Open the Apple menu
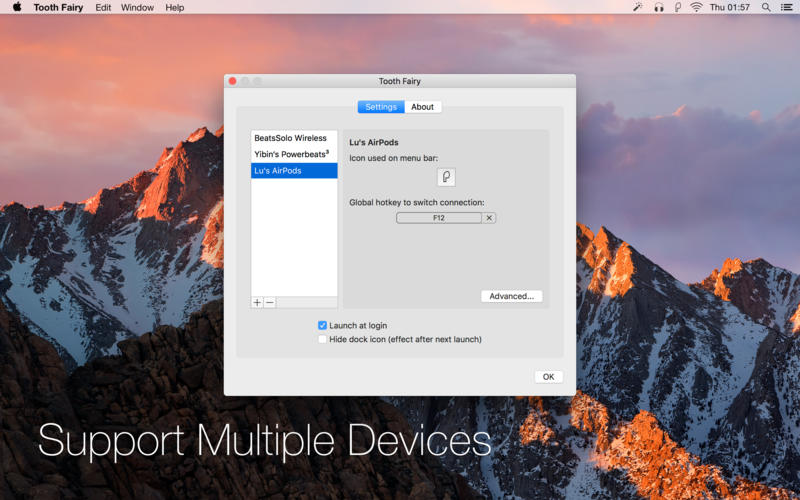This screenshot has height=500, width=800. pyautogui.click(x=16, y=7)
